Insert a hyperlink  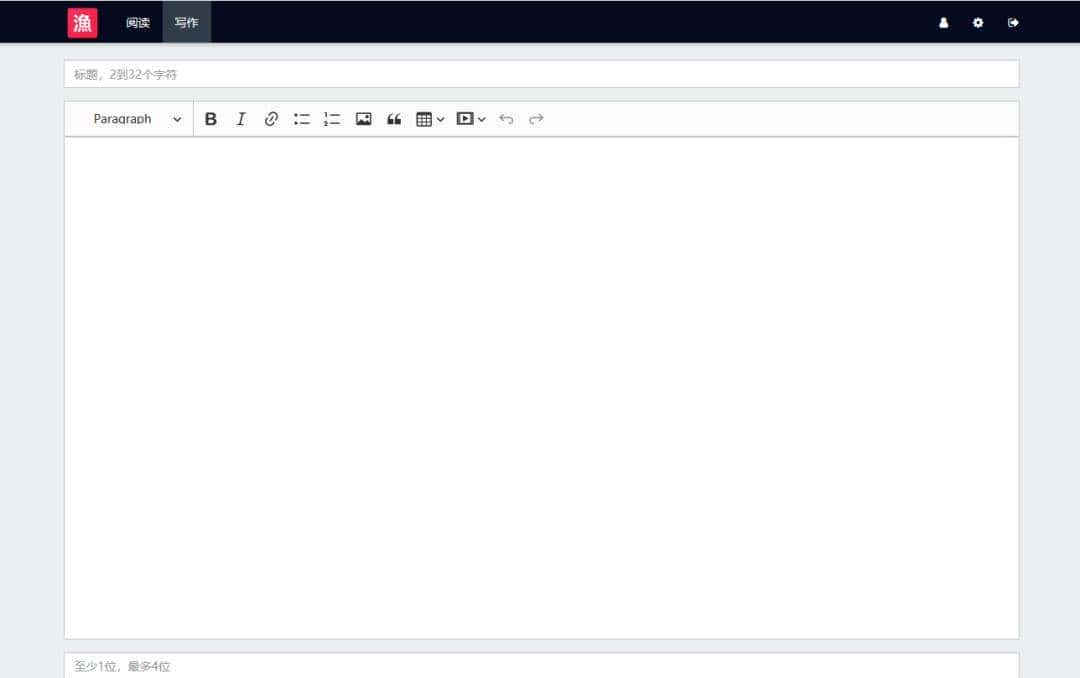click(271, 119)
